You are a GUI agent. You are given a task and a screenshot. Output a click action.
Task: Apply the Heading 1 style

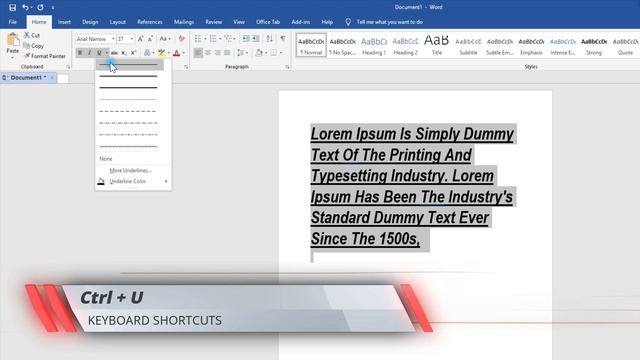(374, 45)
